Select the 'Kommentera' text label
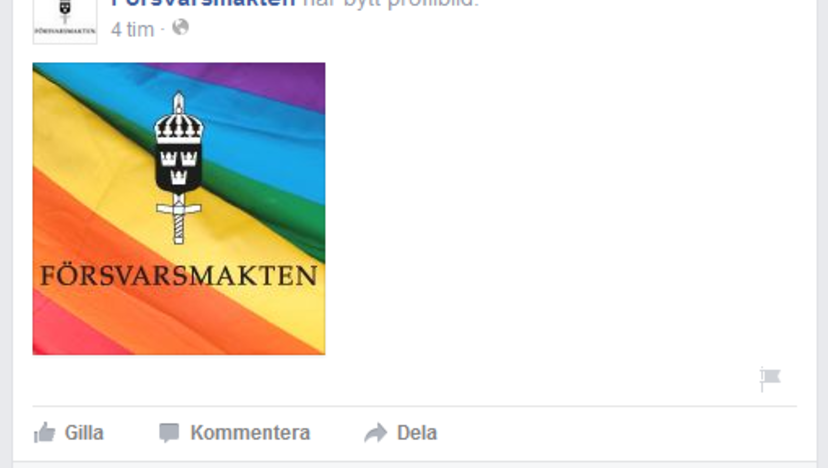The height and width of the screenshot is (468, 828). click(250, 433)
